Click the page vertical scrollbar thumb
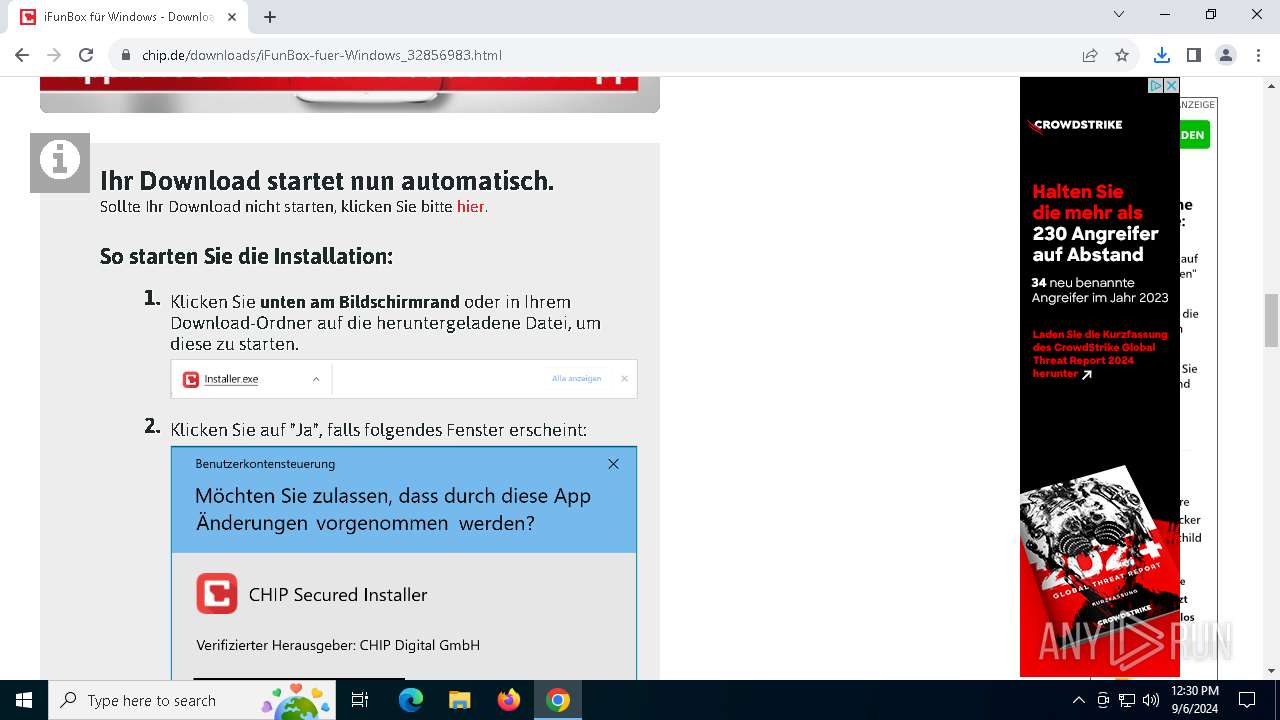The height and width of the screenshot is (720, 1280). point(1271,320)
